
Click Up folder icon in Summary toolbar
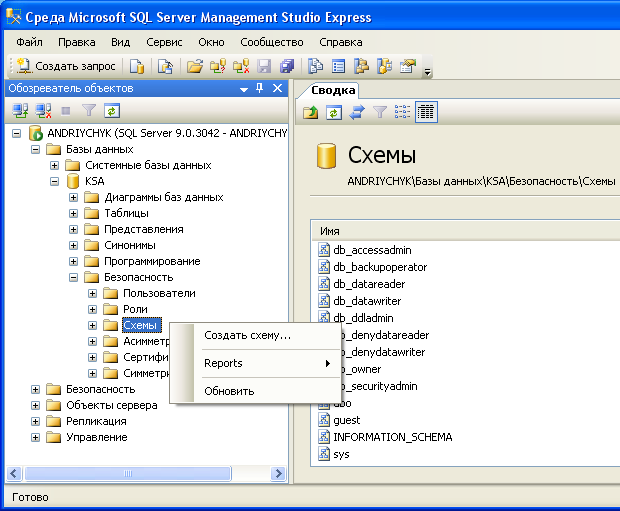pyautogui.click(x=311, y=112)
